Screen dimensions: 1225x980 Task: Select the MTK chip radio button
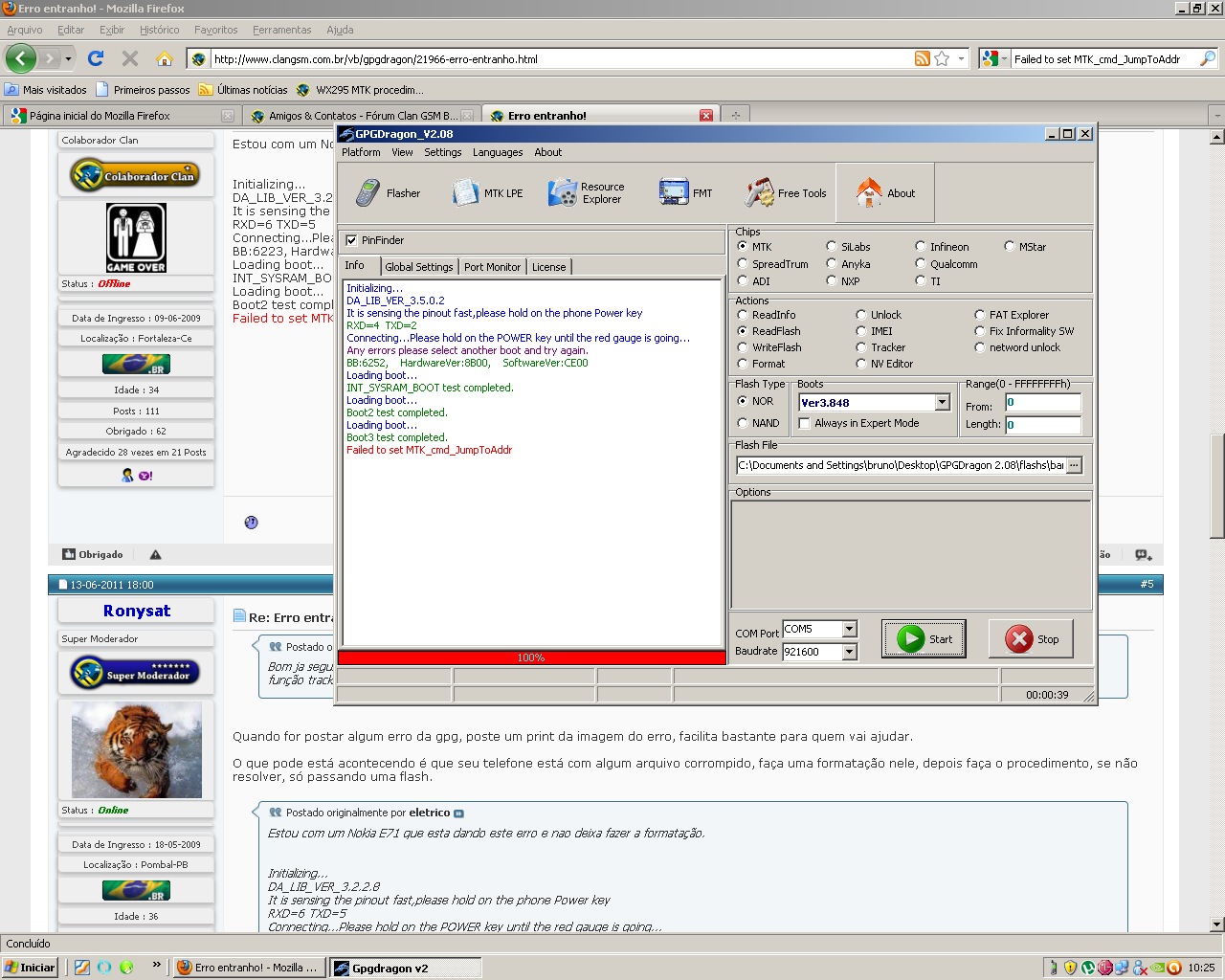743,247
